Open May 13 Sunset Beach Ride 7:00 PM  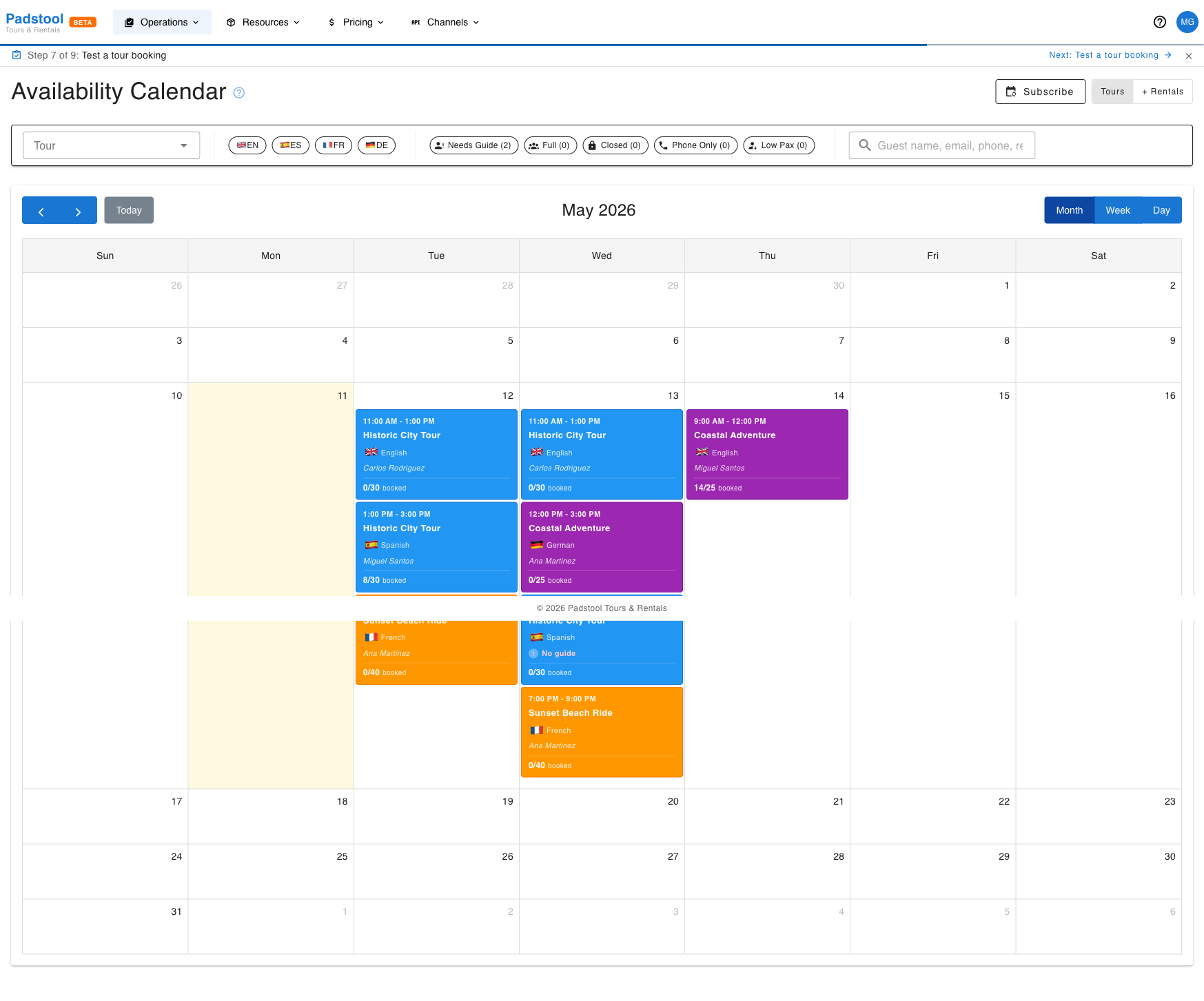(x=602, y=732)
